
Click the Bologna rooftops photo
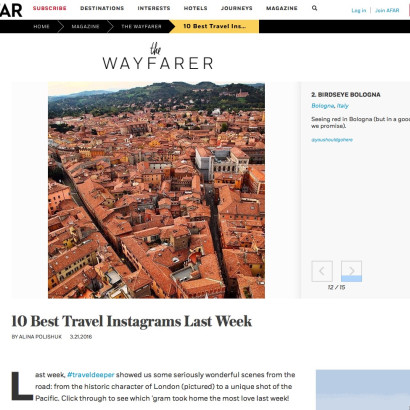click(156, 190)
